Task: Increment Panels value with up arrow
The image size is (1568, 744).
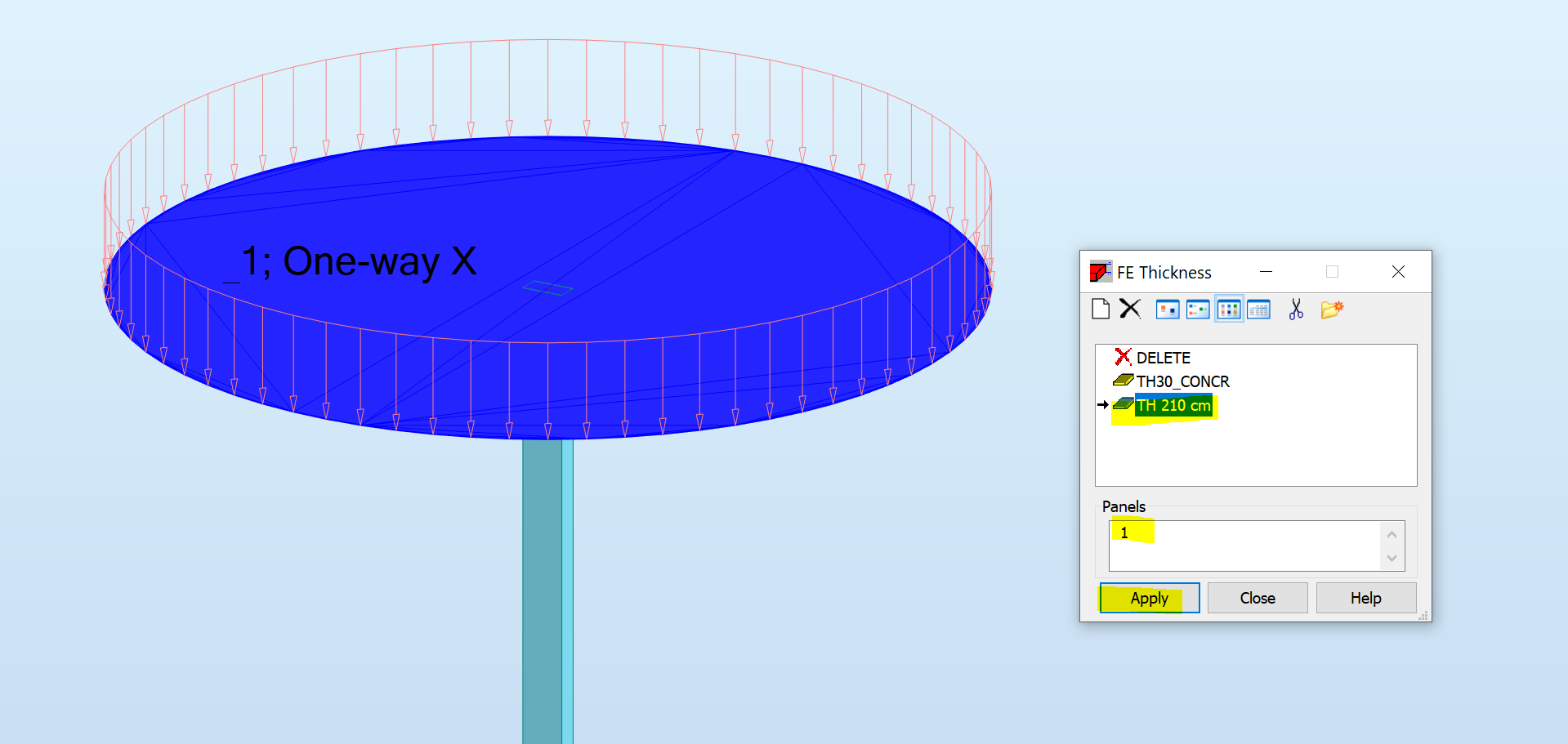Action: [1392, 533]
